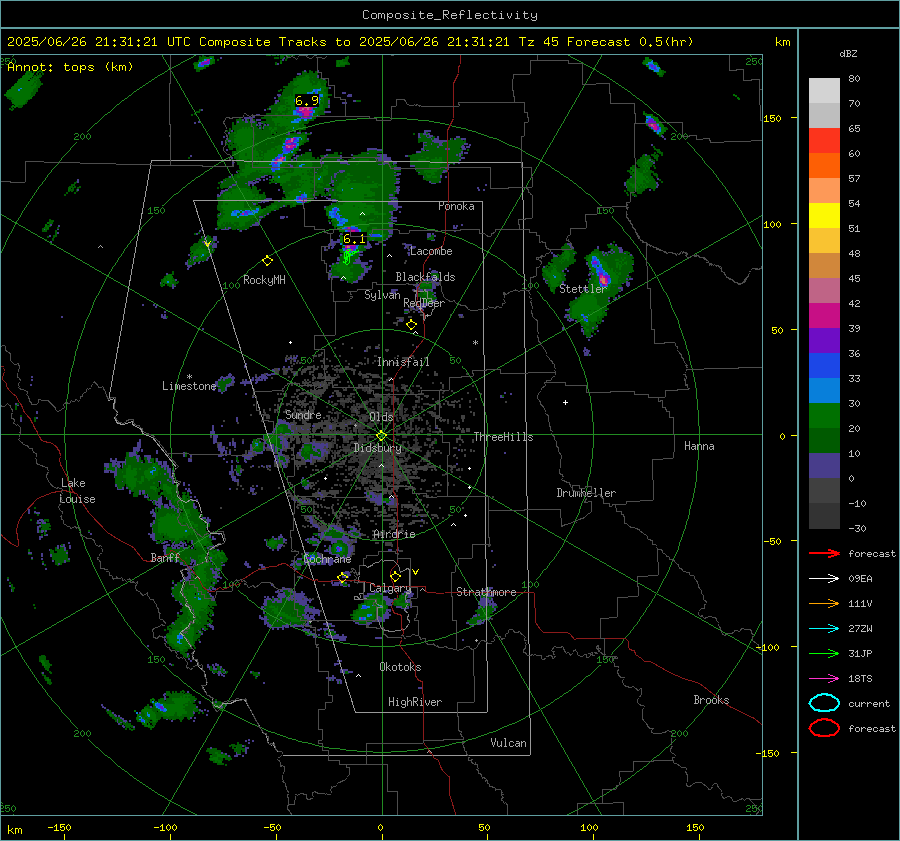
Task: Click the RedDeer city label
Action: point(424,303)
